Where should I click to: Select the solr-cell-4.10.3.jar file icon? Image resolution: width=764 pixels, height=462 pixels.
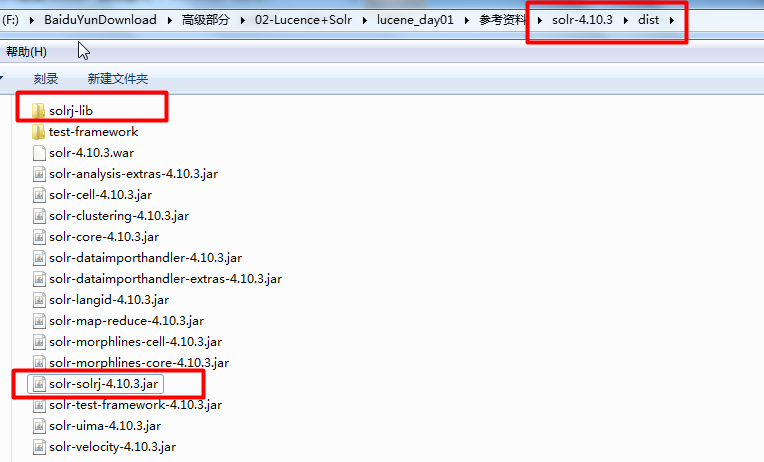pyautogui.click(x=39, y=194)
